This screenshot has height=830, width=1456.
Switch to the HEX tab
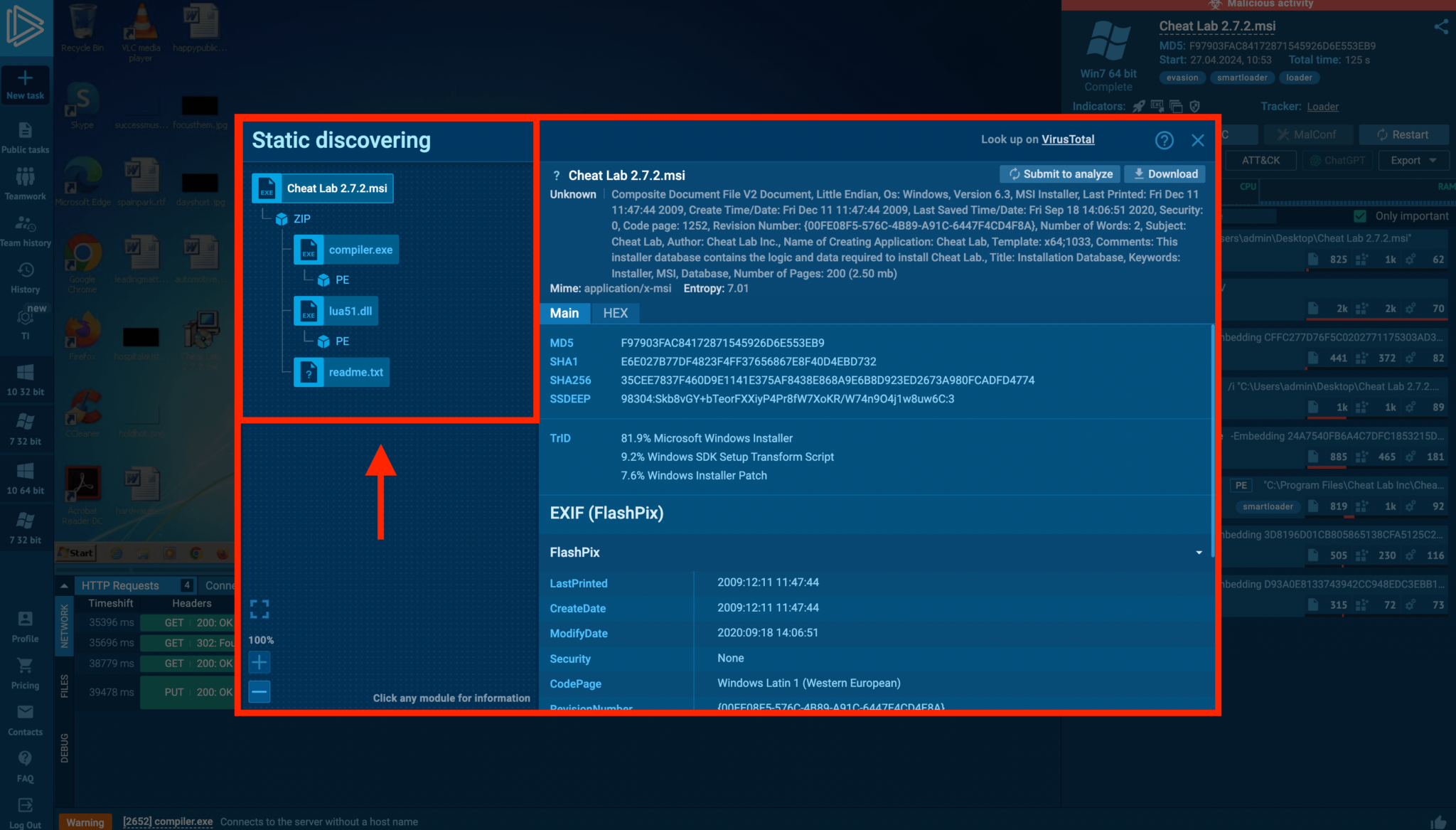(615, 313)
